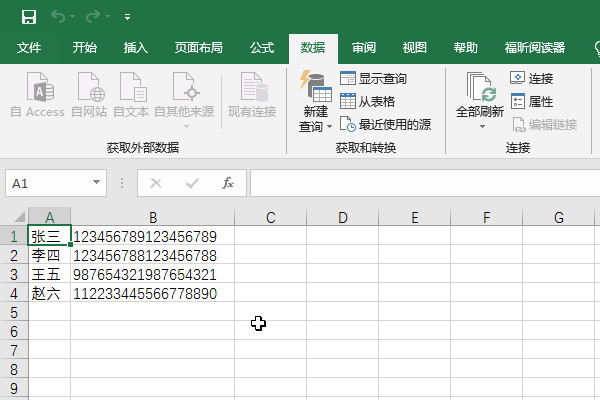The width and height of the screenshot is (600, 400).
Task: Click the 从表格 button
Action: coord(367,101)
